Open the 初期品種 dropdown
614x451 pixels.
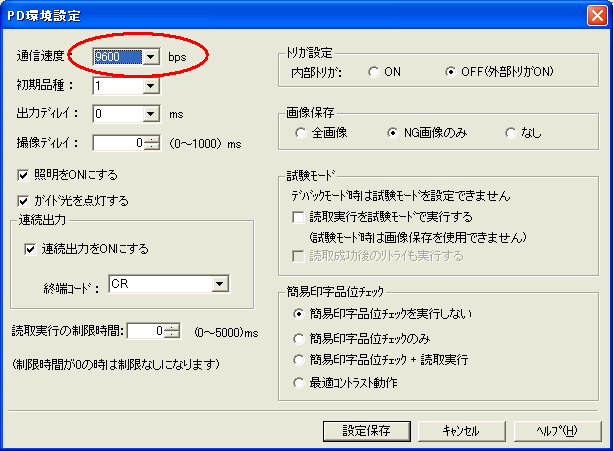coord(151,86)
